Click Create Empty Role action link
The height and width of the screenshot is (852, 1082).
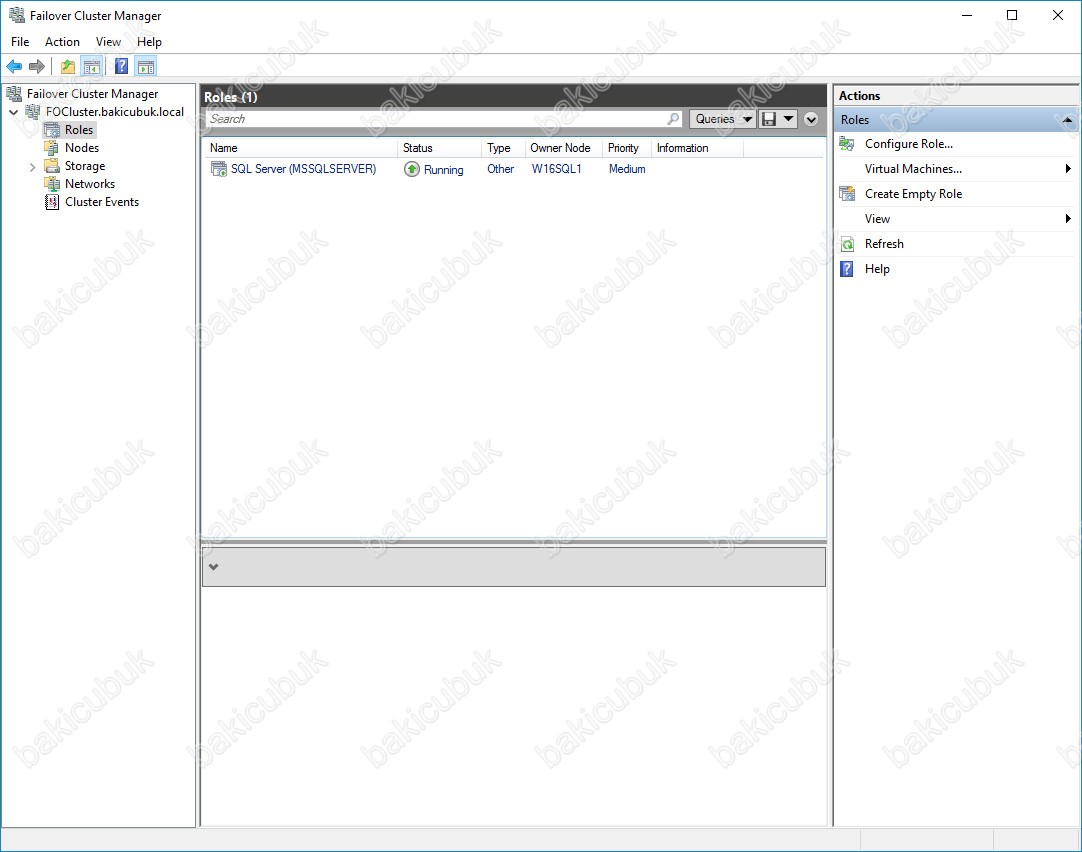(913, 194)
